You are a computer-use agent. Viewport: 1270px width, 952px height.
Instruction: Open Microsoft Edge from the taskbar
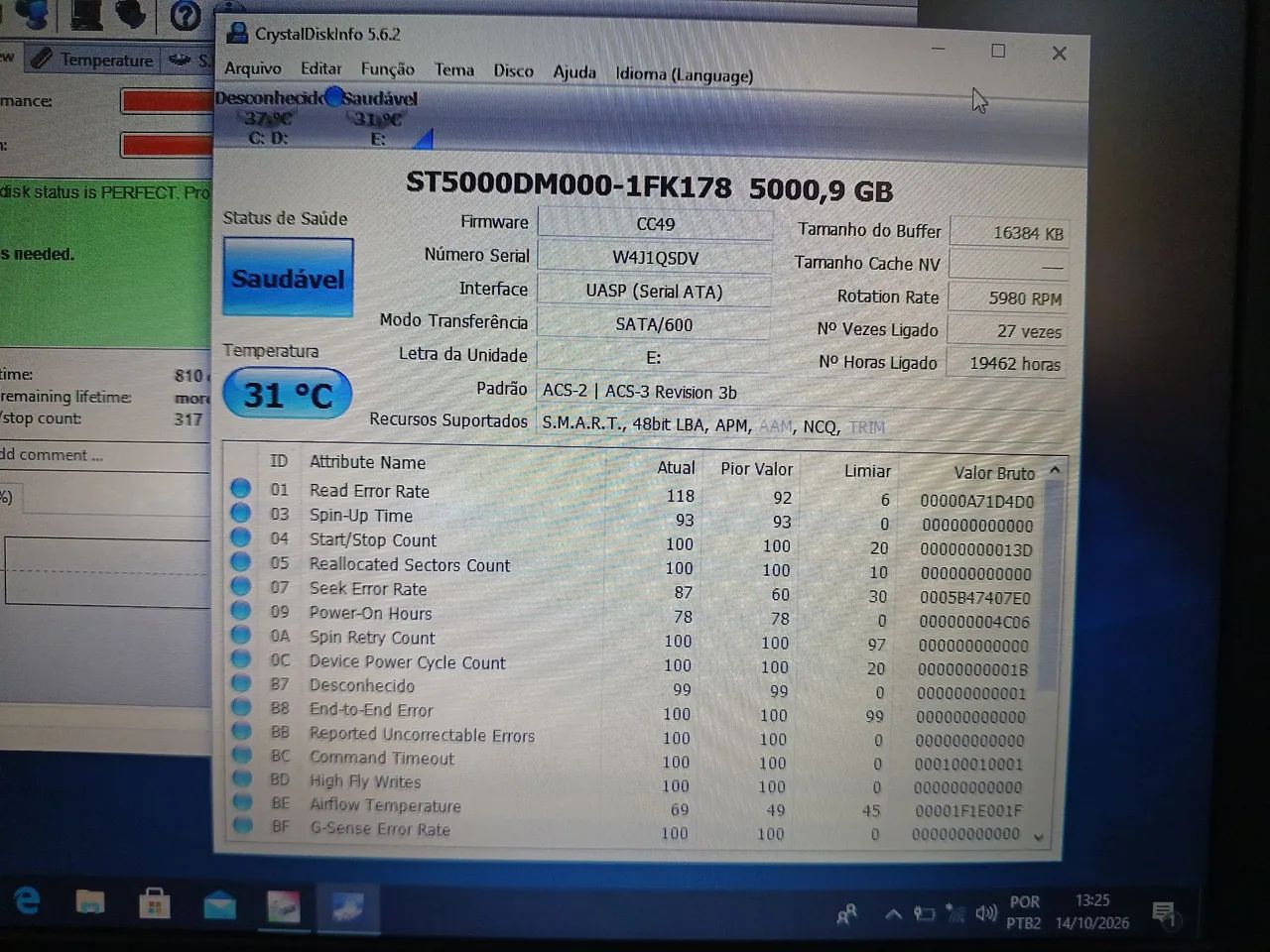(x=26, y=900)
